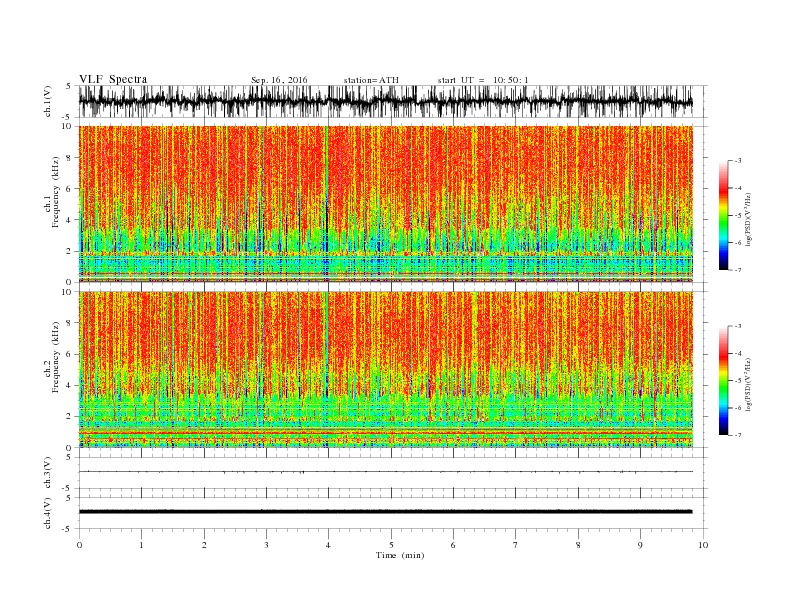Select the ch.3(V) axis label
This screenshot has width=792, height=612.
[x=48, y=472]
